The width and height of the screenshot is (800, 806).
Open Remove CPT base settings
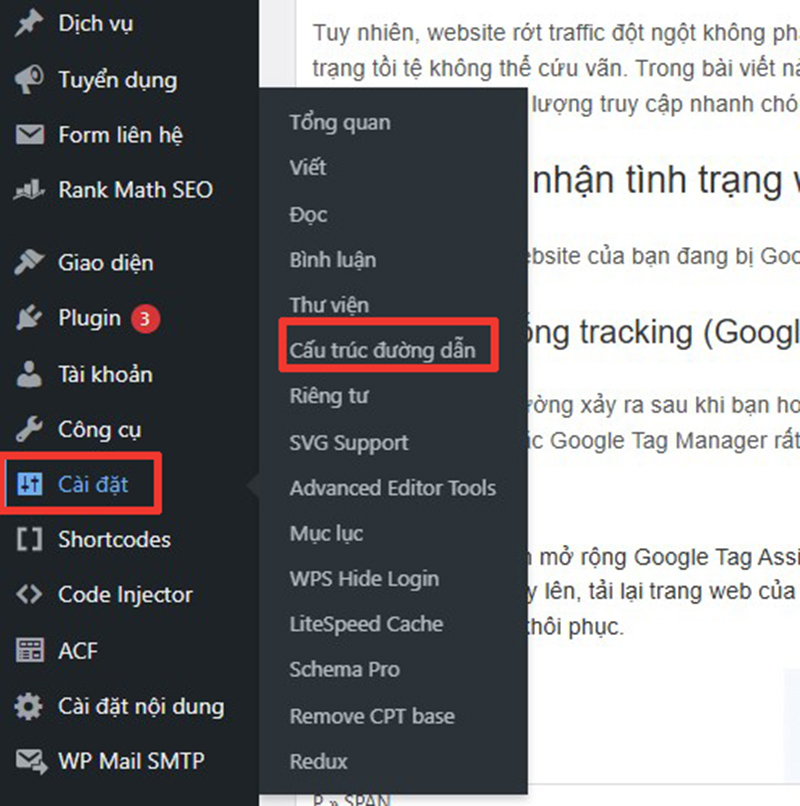click(x=372, y=716)
